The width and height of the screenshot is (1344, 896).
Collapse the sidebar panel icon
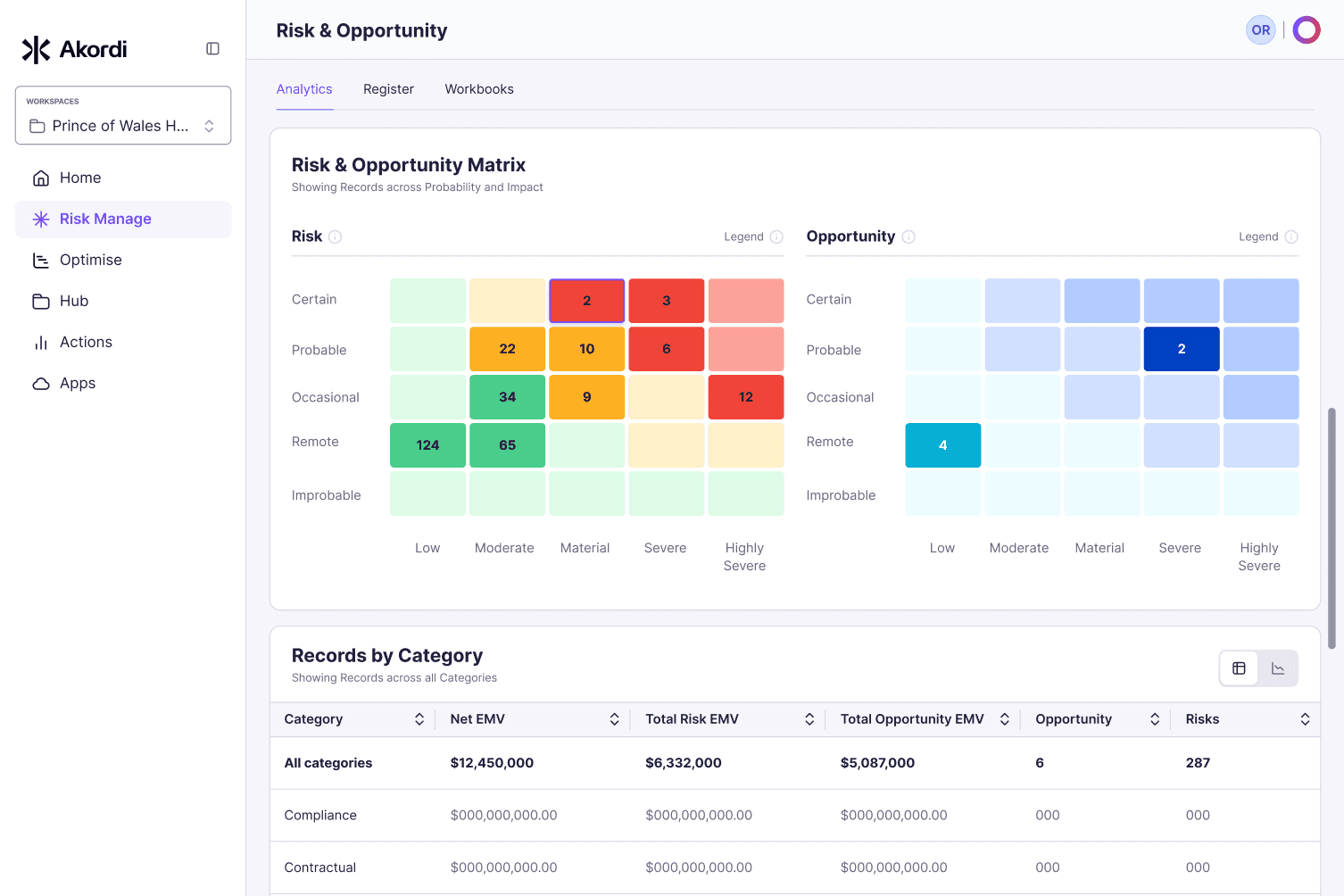pos(212,49)
